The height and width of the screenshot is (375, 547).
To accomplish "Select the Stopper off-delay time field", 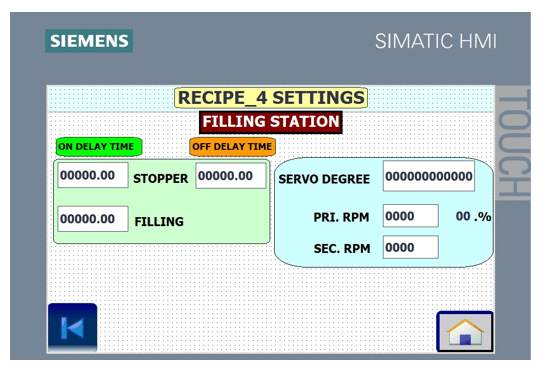I will tap(231, 176).
